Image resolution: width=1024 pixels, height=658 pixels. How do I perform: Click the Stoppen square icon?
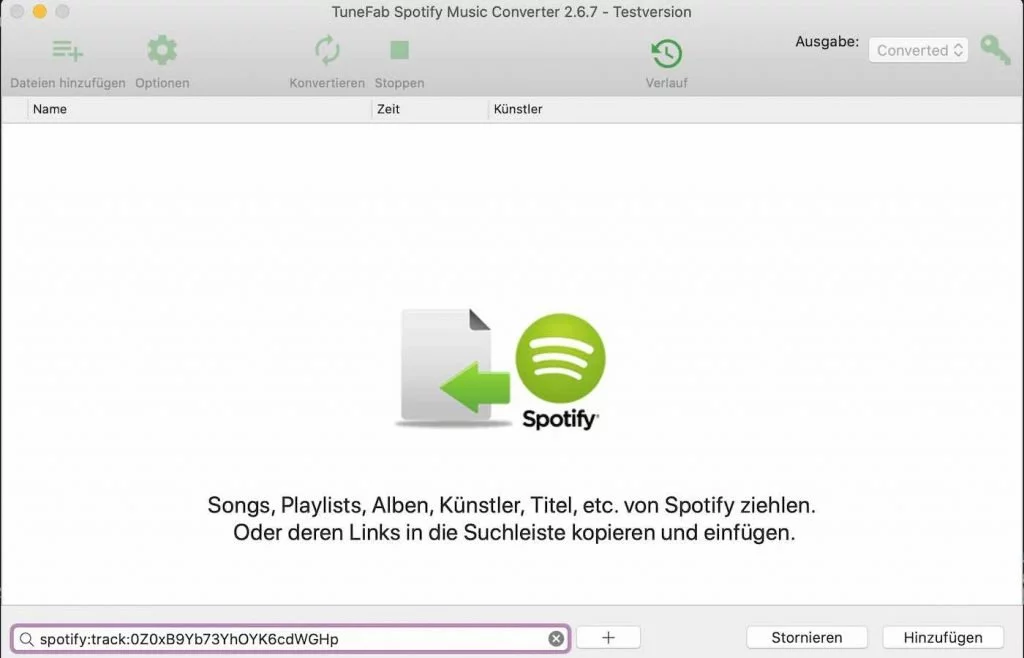tap(399, 50)
